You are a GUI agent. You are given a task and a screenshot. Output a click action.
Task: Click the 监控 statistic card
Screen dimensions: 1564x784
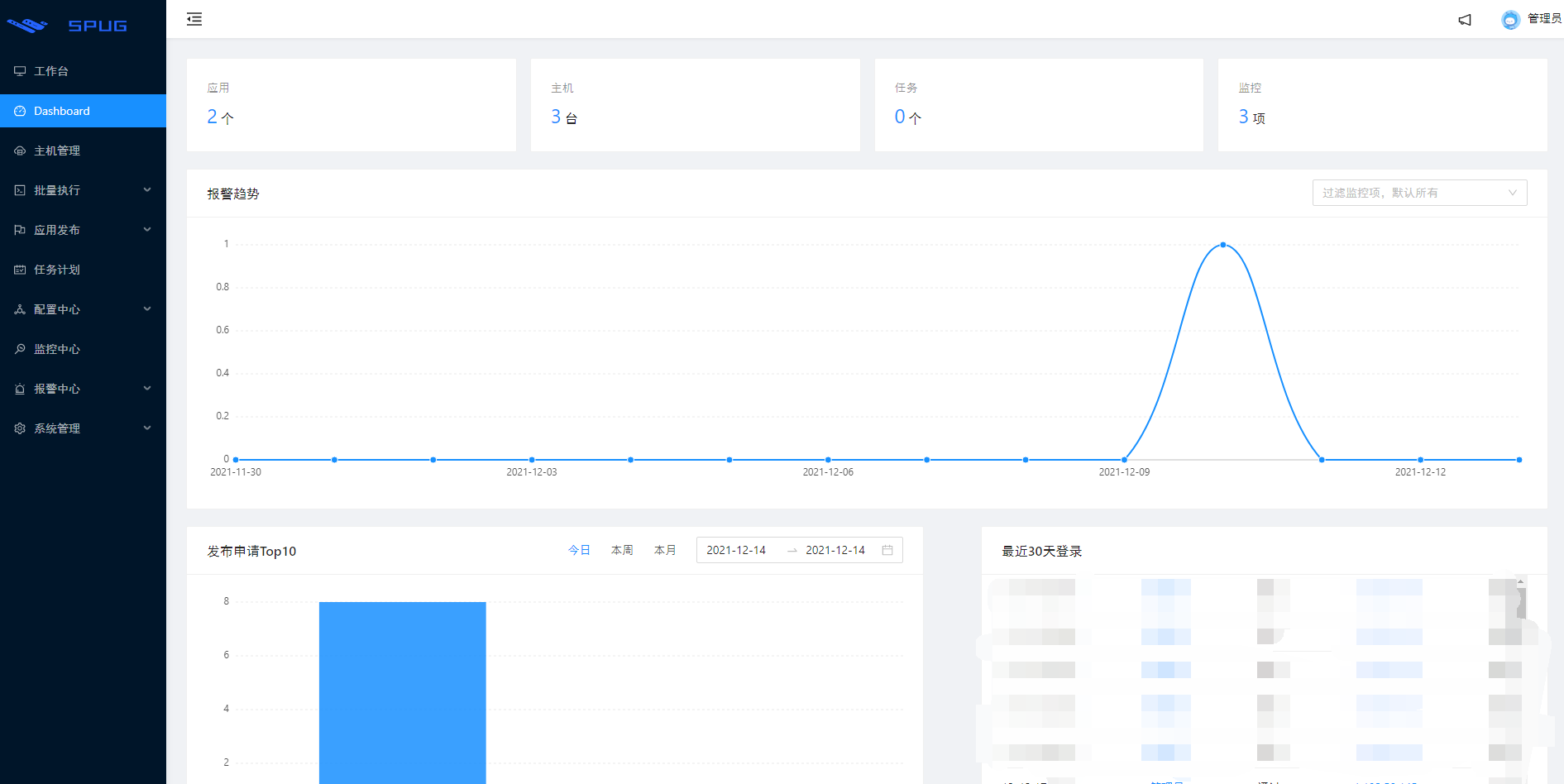1383,105
